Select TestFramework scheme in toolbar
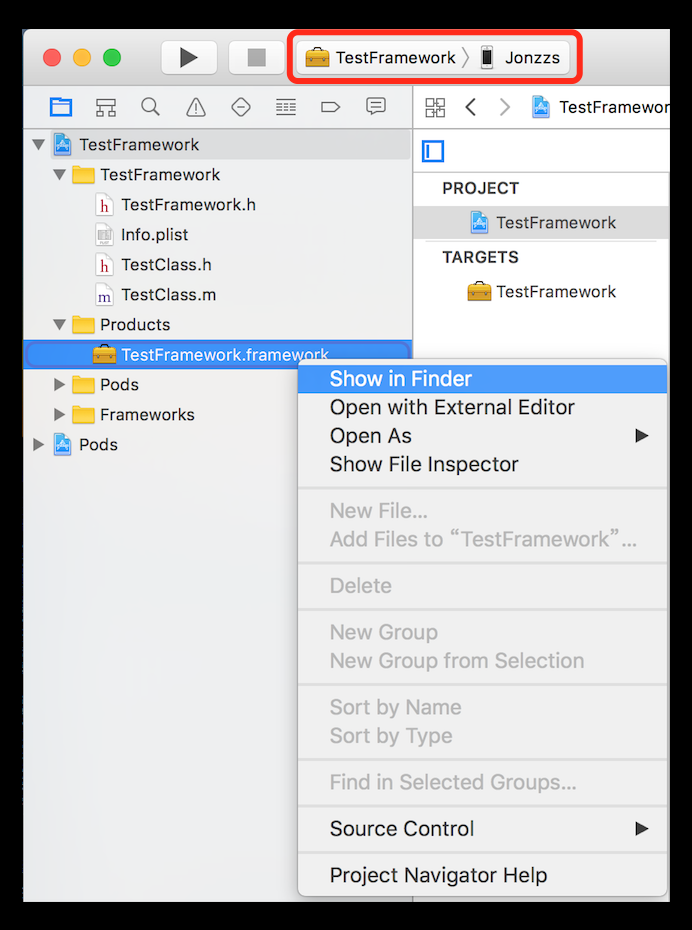Viewport: 692px width, 930px height. point(381,57)
